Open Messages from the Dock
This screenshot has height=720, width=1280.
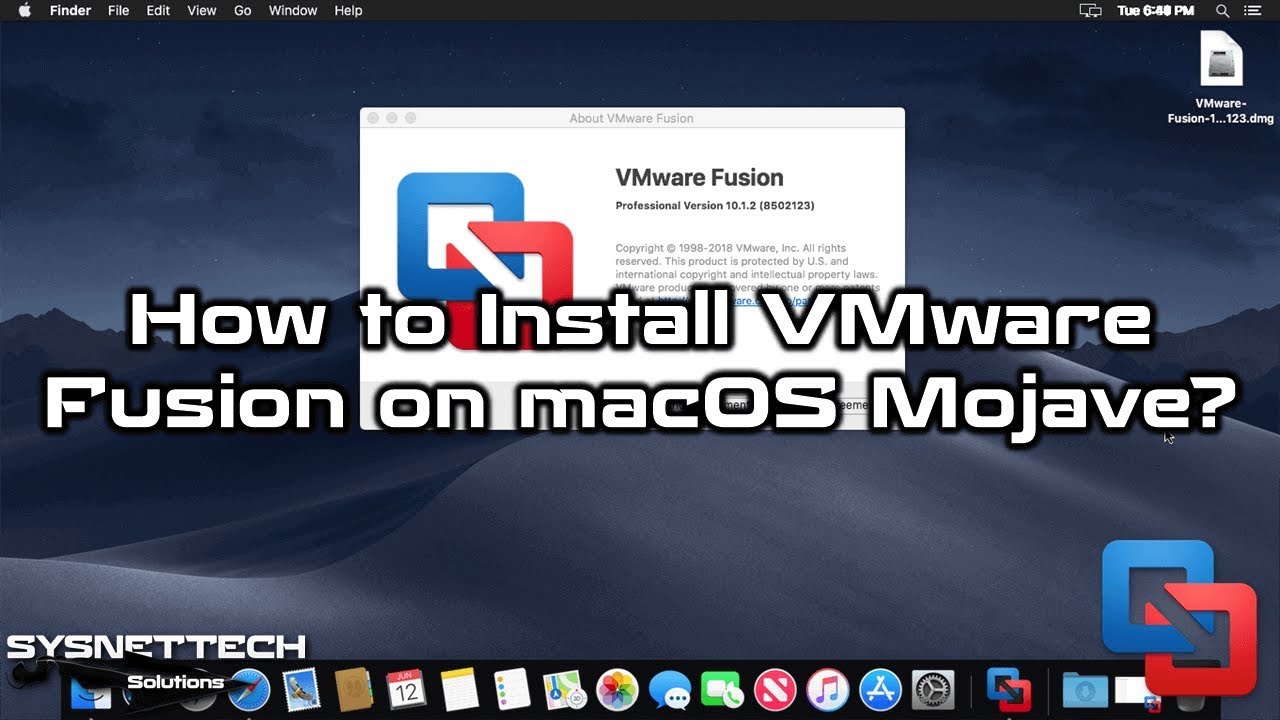point(669,690)
